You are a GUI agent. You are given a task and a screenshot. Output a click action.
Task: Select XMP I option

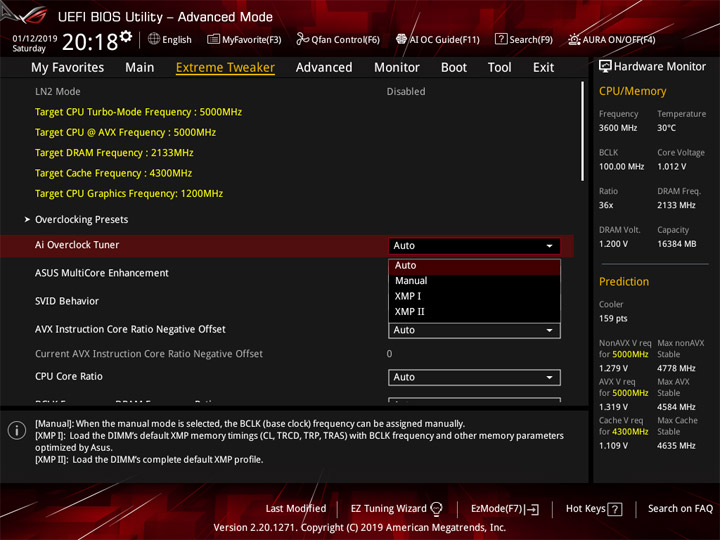[474, 296]
